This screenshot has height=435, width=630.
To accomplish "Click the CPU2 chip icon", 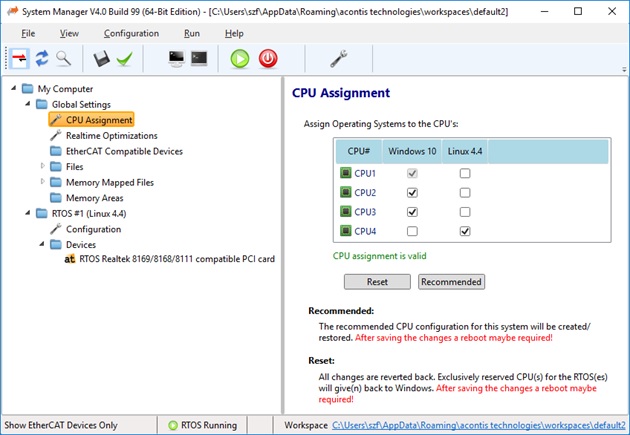I will pos(346,192).
